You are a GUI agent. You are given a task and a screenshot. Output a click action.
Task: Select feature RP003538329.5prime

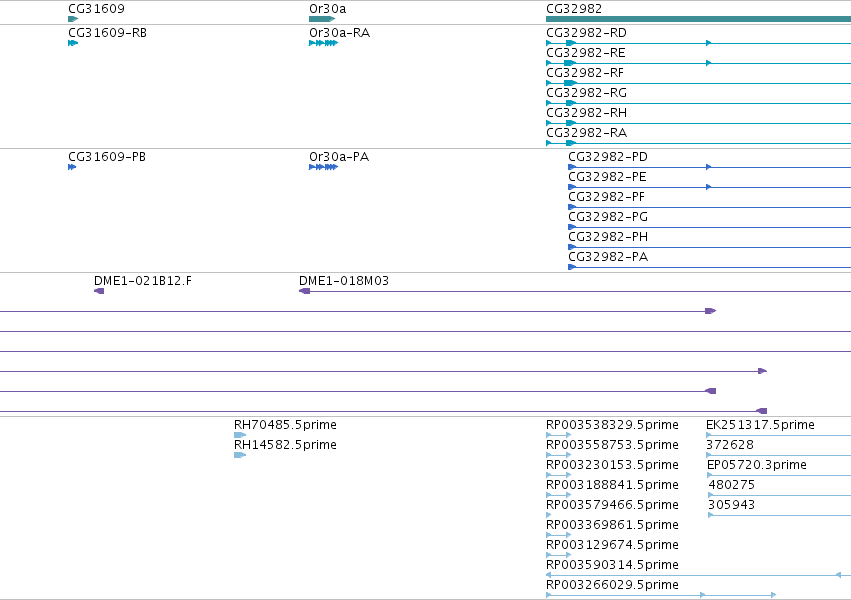point(612,425)
